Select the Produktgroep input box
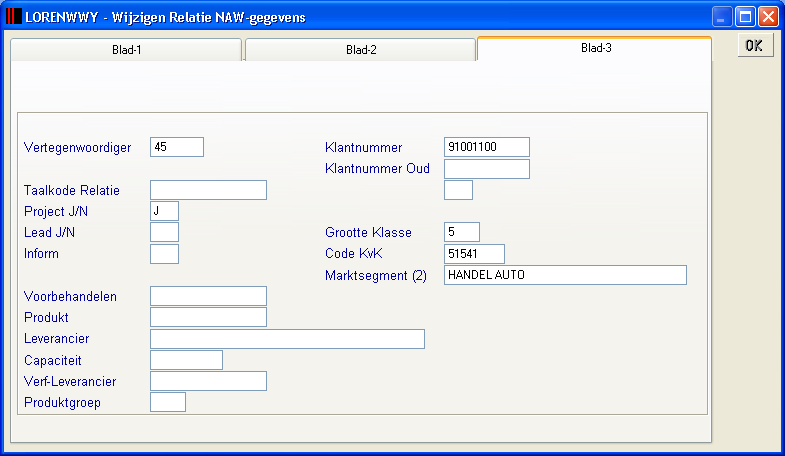785x456 pixels. (x=168, y=402)
